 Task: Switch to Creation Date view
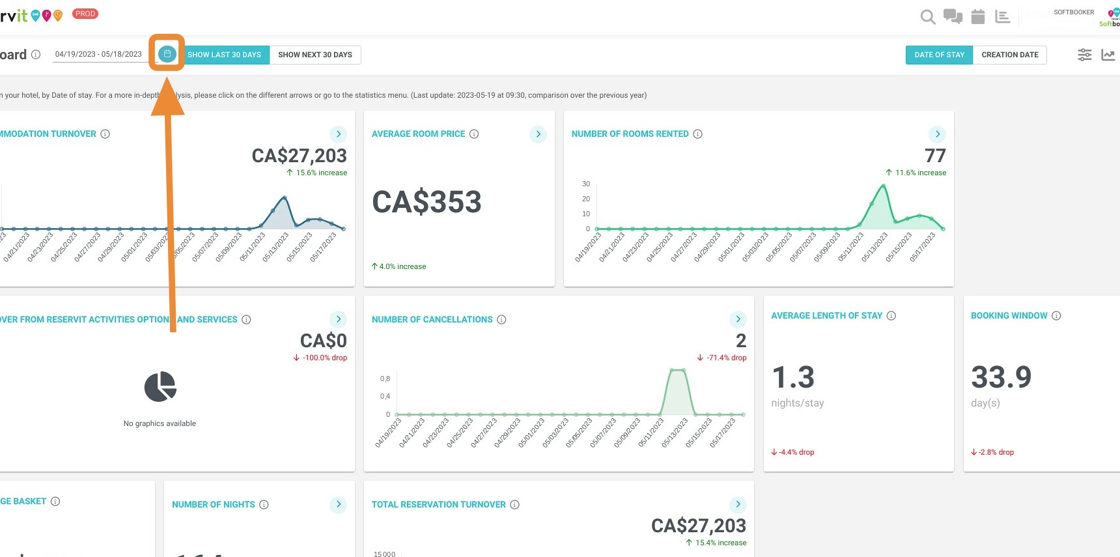pyautogui.click(x=1009, y=55)
